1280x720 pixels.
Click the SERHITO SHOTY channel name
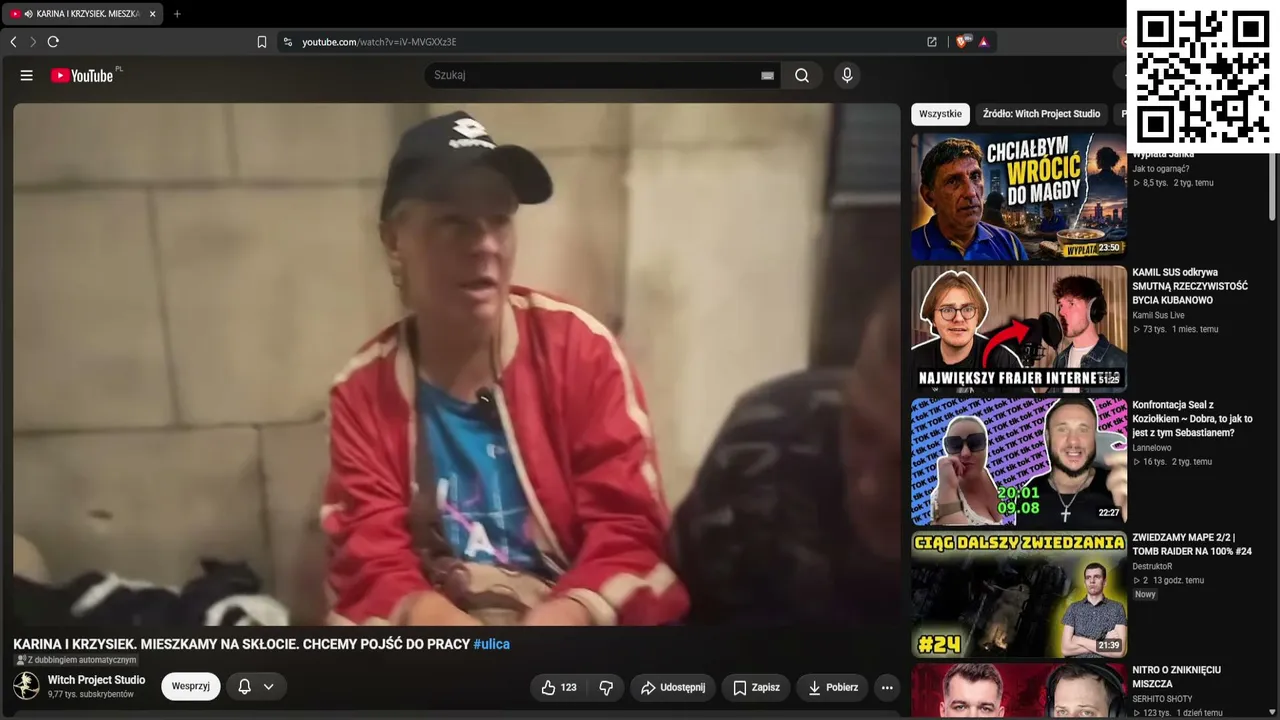pyautogui.click(x=1163, y=699)
